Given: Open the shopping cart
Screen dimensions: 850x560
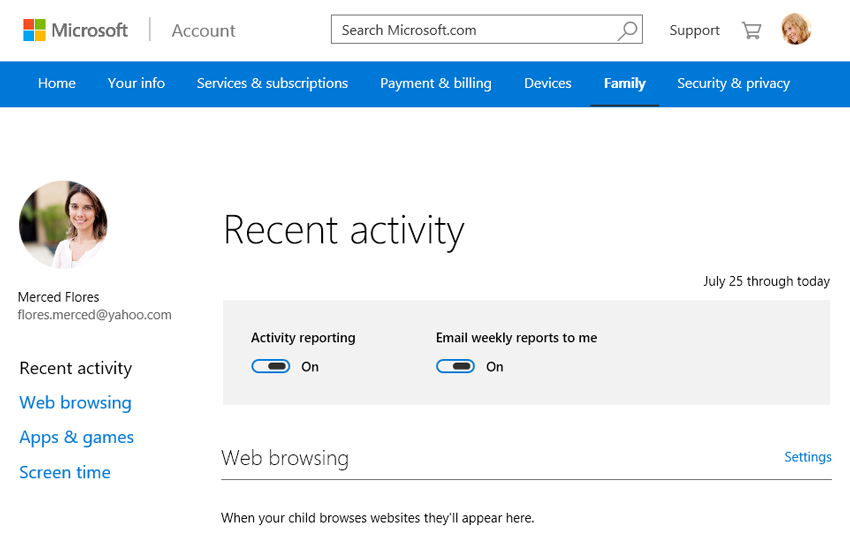Looking at the screenshot, I should tap(751, 30).
